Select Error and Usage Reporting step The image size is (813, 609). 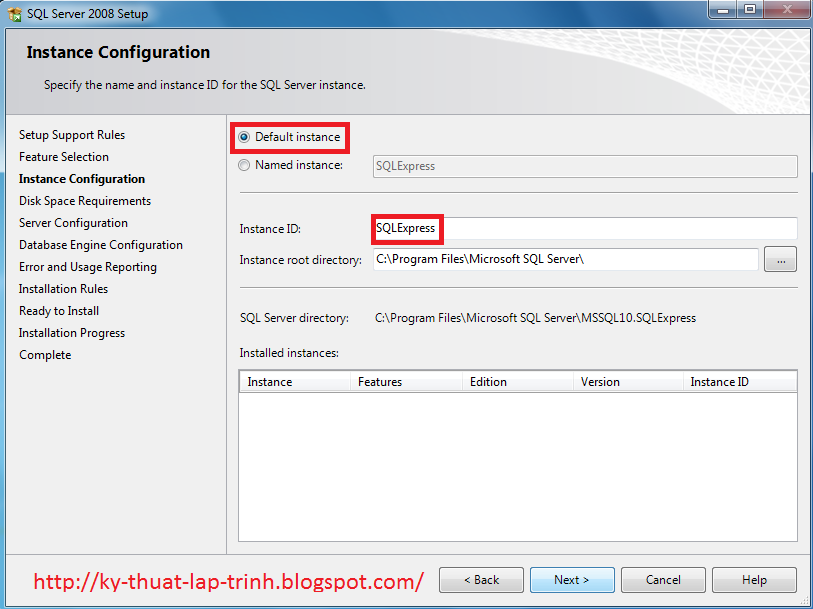coord(88,267)
